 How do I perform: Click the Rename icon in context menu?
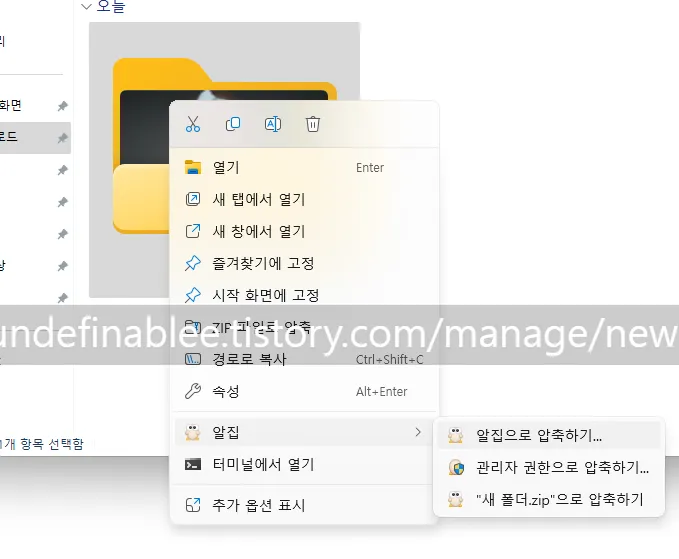tap(273, 124)
